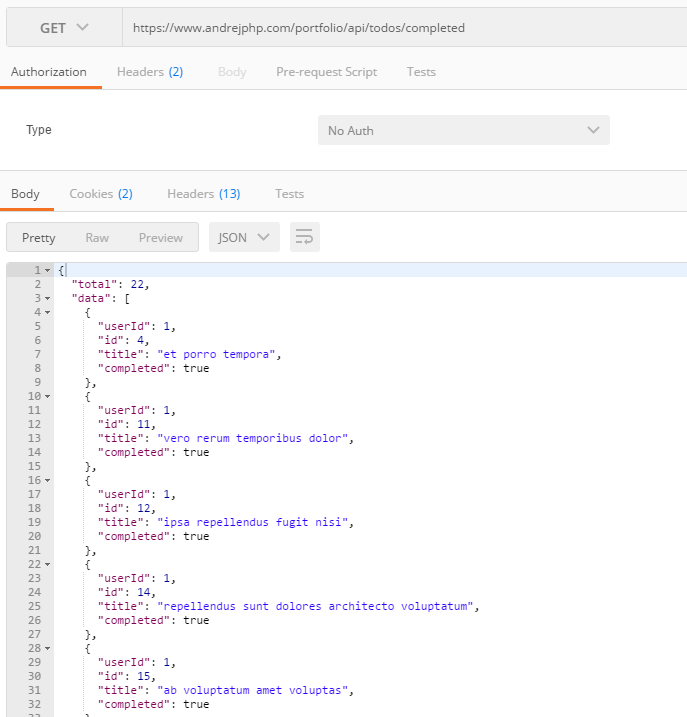Open the request Tests tab

[421, 72]
